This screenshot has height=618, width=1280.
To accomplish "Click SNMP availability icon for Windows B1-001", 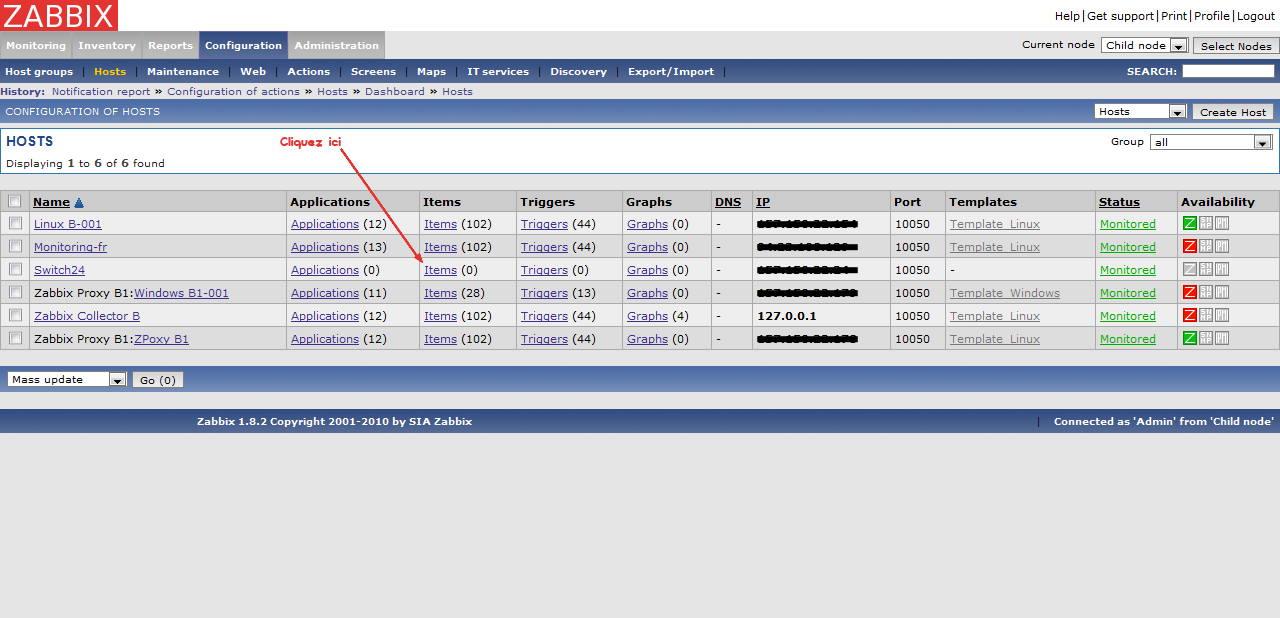I will click(x=1206, y=293).
